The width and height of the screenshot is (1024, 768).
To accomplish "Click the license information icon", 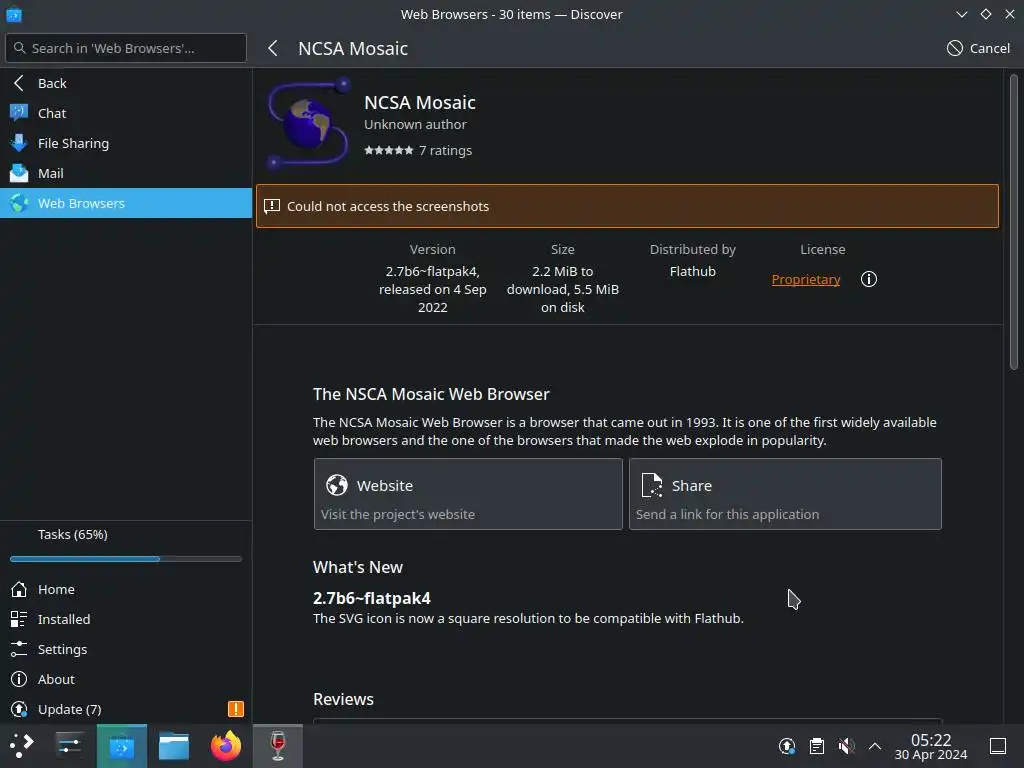I will tap(869, 280).
